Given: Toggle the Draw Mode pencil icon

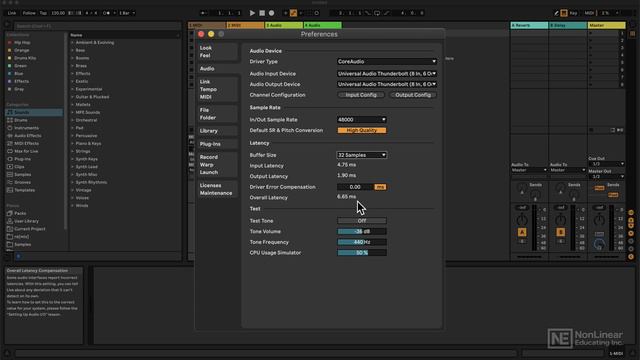Looking at the screenshot, I should point(556,13).
